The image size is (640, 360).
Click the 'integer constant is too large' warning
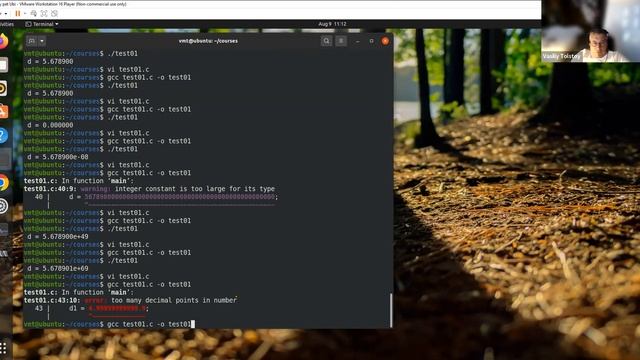click(195, 189)
